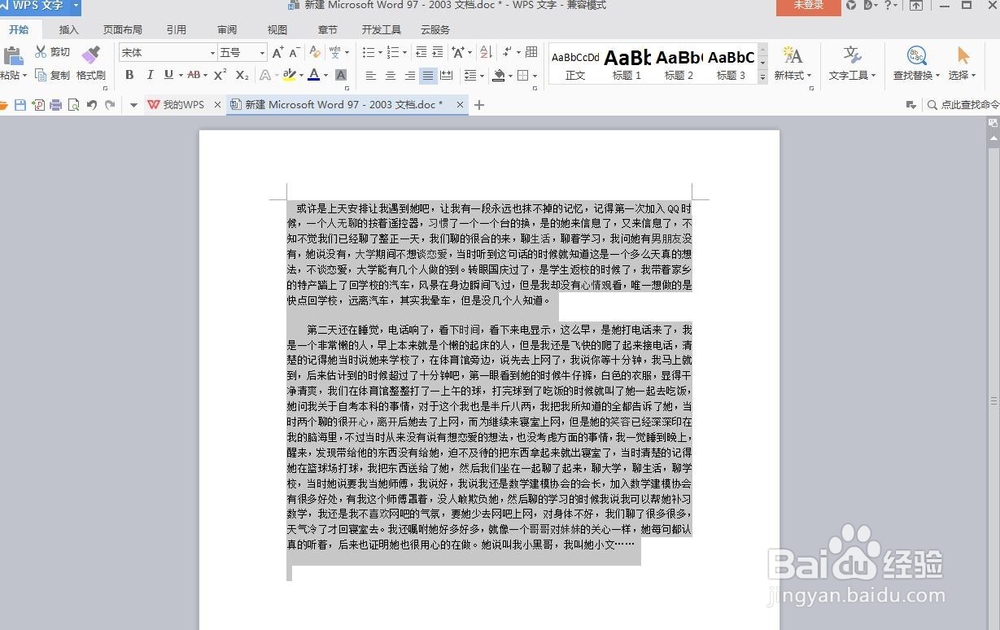The width and height of the screenshot is (1000, 630).
Task: Click the 未登录 login button
Action: pos(807,6)
